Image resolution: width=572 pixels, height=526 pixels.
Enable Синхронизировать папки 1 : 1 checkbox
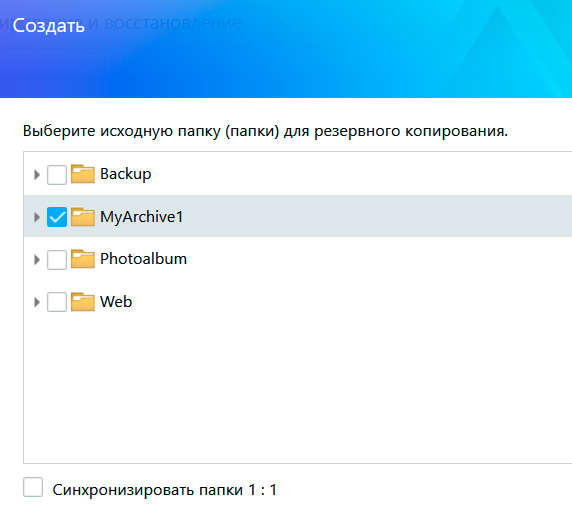(x=33, y=487)
